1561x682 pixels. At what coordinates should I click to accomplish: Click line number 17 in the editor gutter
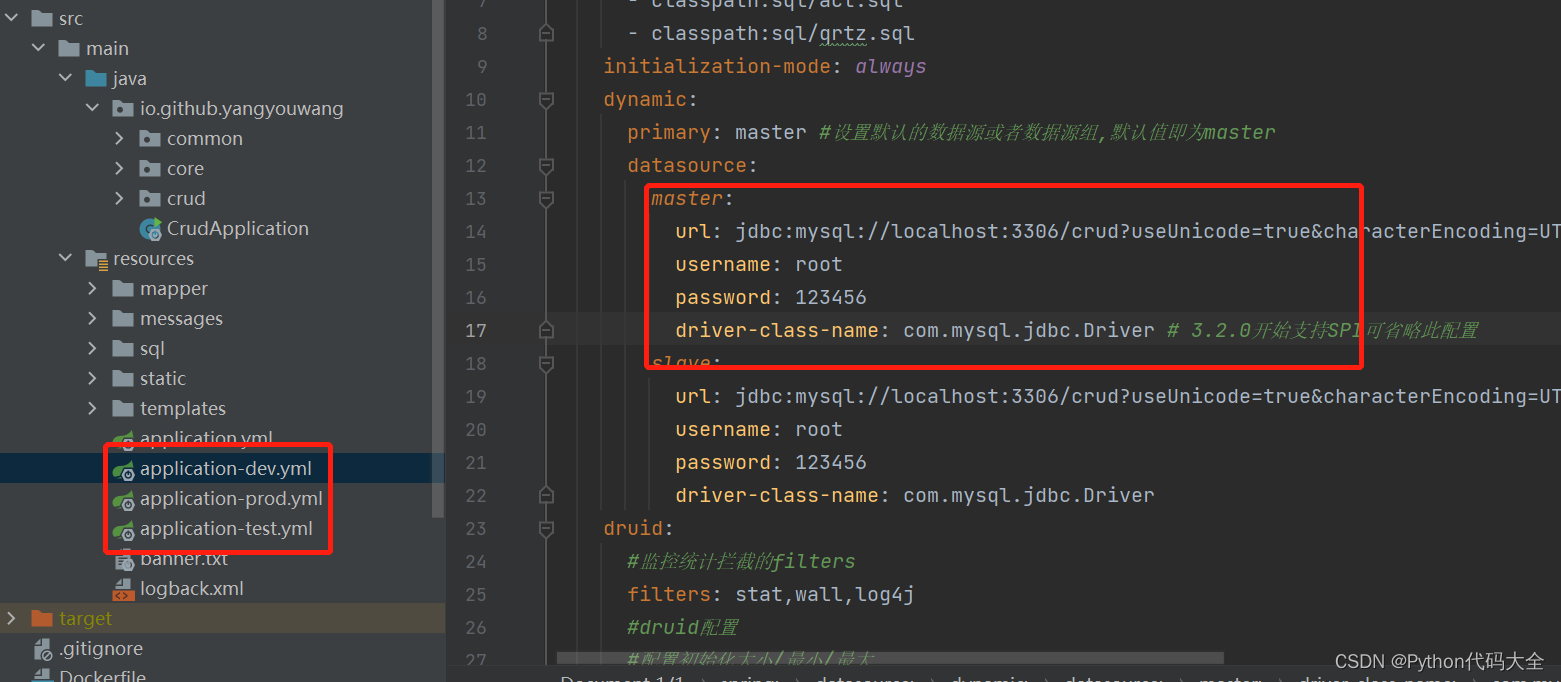point(475,330)
